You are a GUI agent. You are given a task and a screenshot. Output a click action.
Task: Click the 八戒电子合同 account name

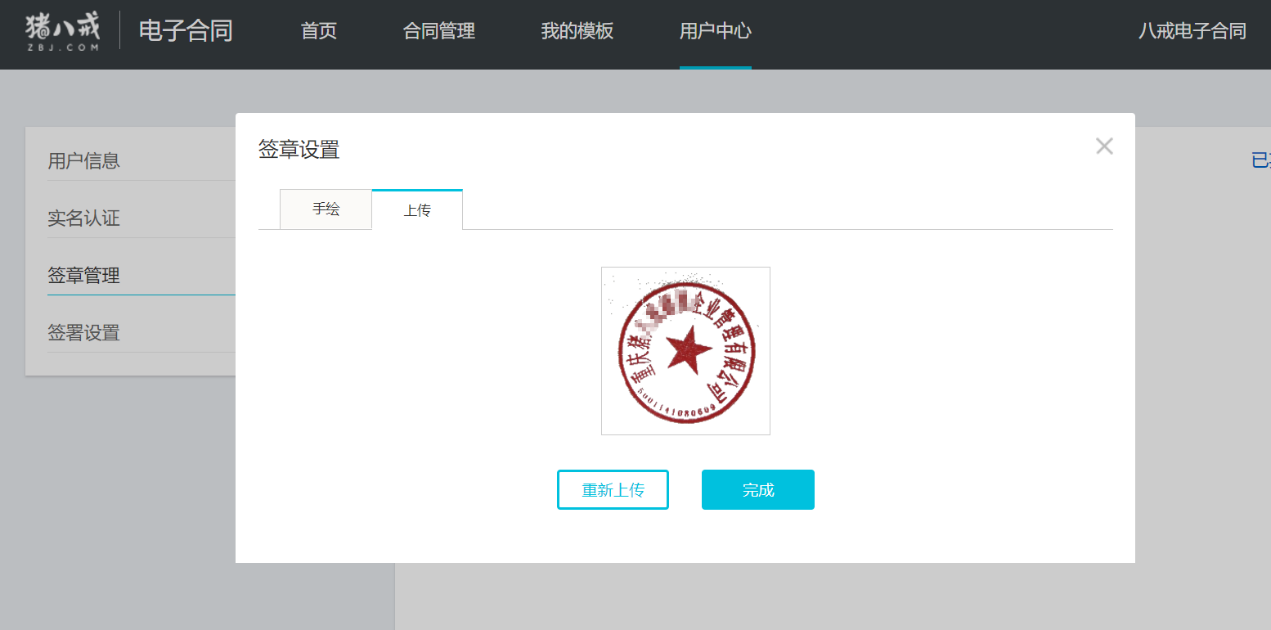pos(1192,31)
